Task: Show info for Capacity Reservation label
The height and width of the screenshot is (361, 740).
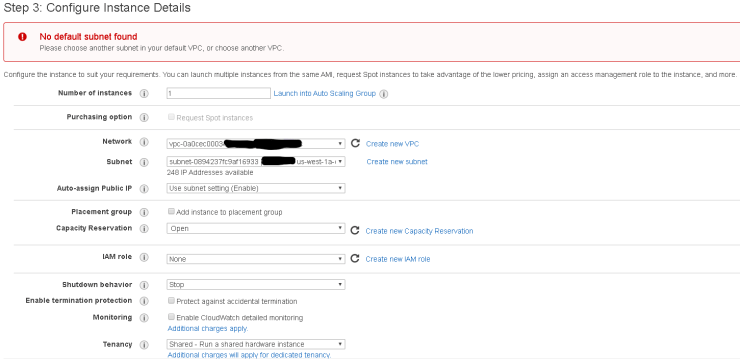Action: pos(144,228)
